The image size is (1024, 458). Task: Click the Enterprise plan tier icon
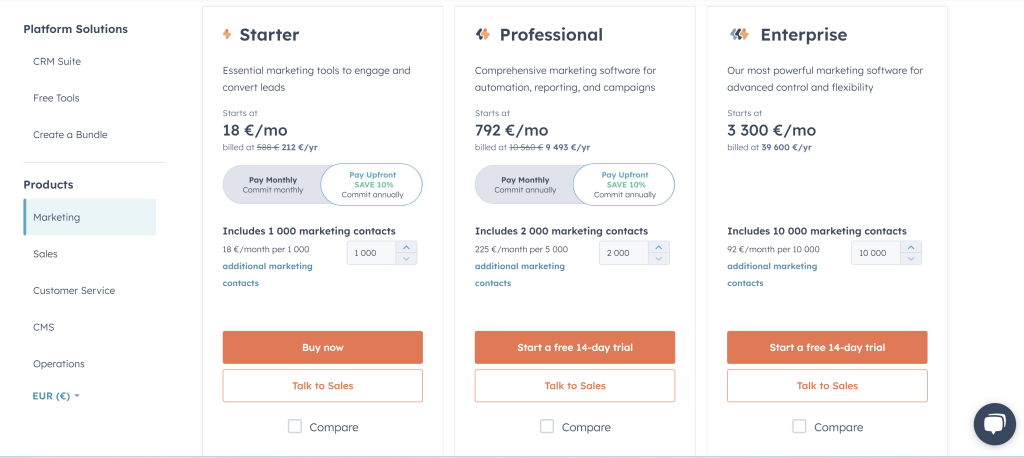click(x=739, y=34)
